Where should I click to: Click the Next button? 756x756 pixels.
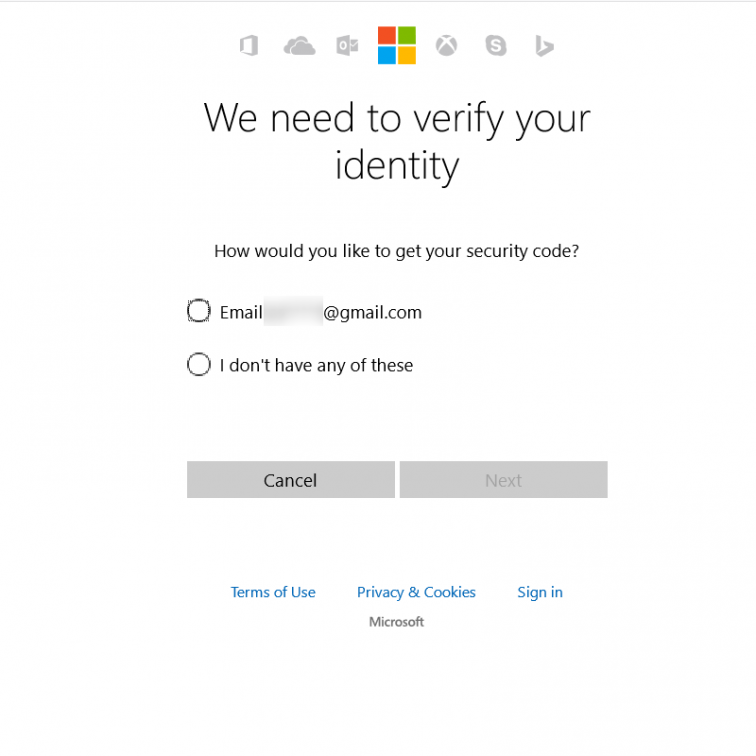503,480
